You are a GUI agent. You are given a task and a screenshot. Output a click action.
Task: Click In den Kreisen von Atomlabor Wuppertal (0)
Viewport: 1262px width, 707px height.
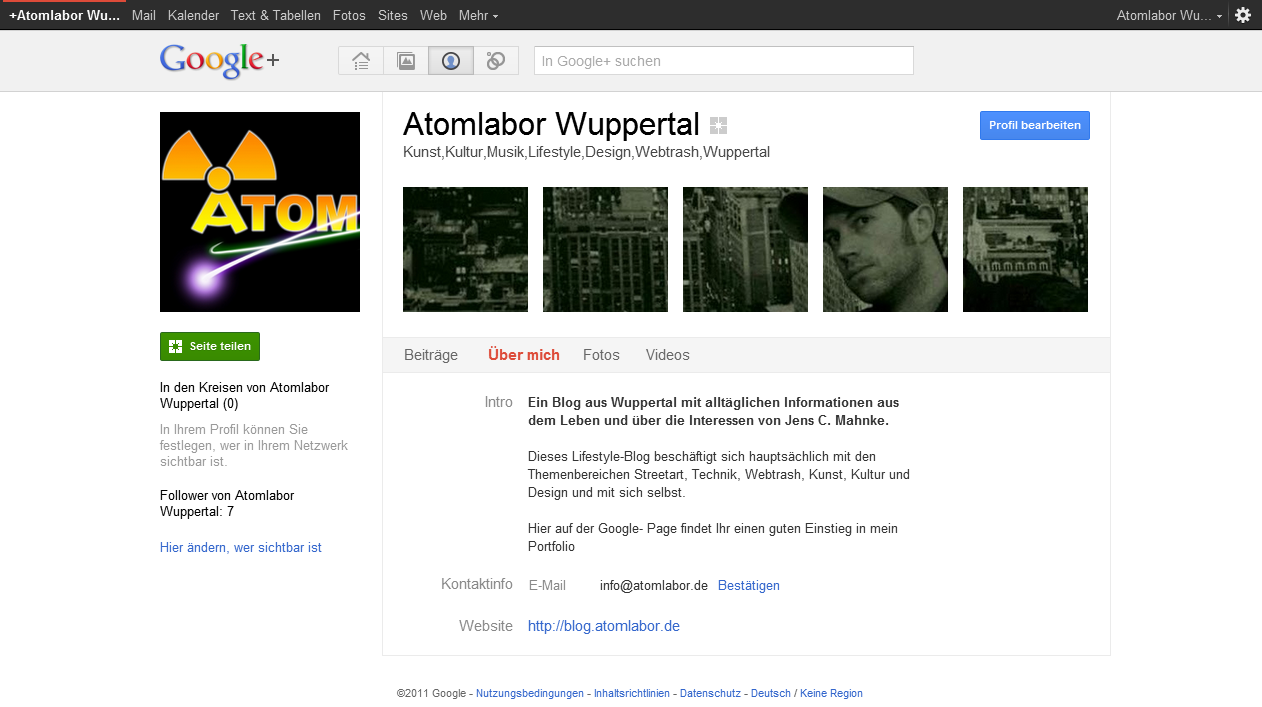coord(245,396)
